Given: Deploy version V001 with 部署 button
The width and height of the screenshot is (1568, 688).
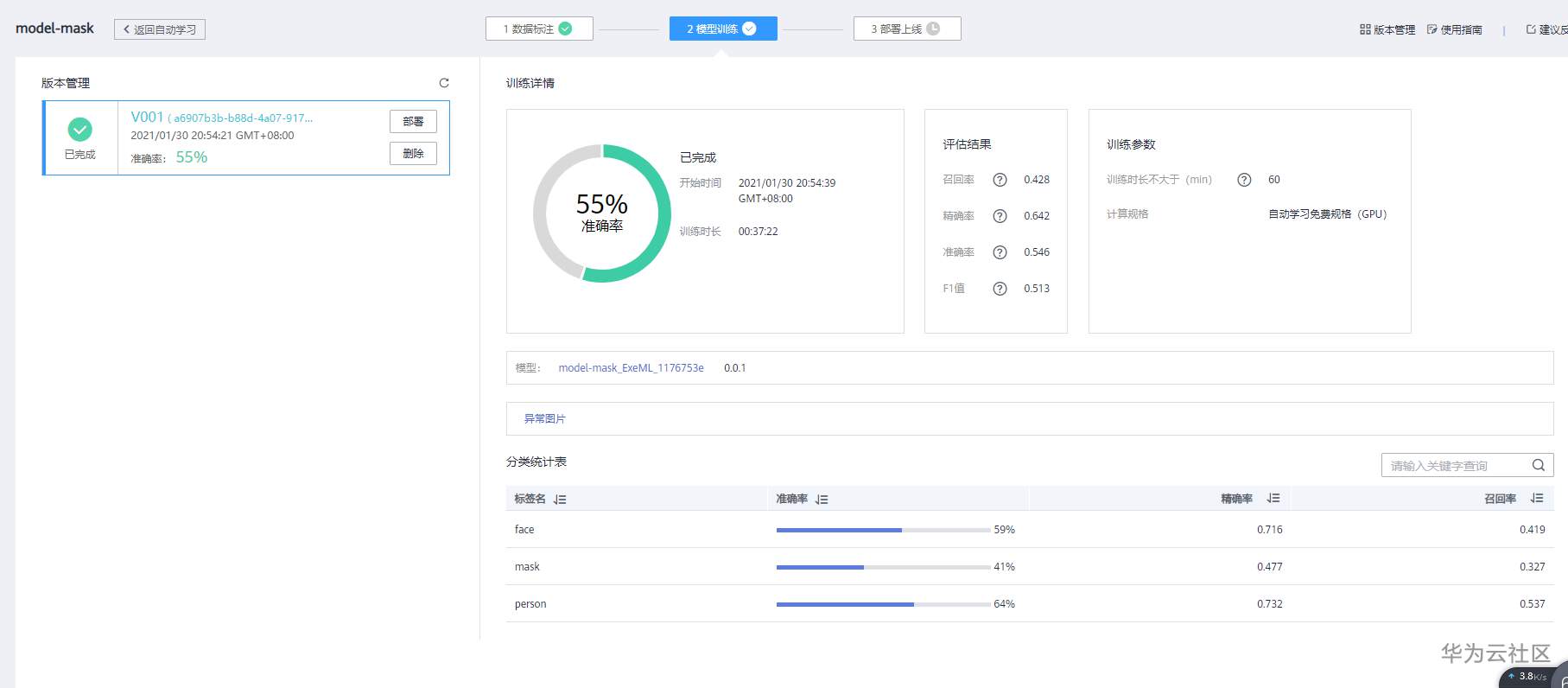Looking at the screenshot, I should click(413, 122).
